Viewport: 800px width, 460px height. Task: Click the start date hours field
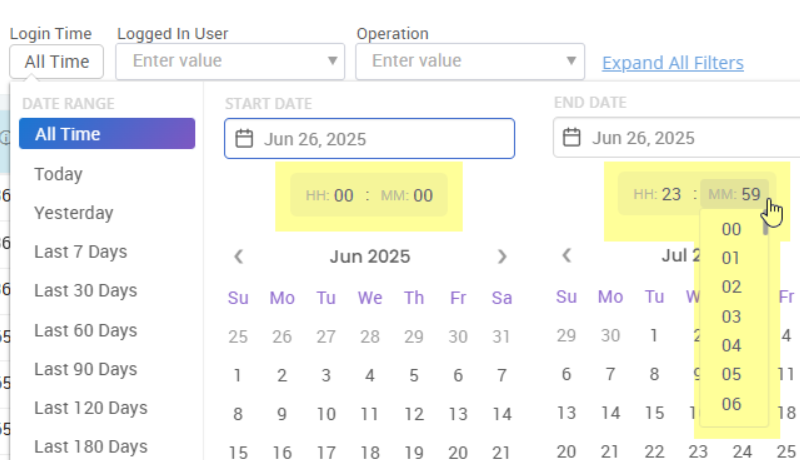click(344, 196)
